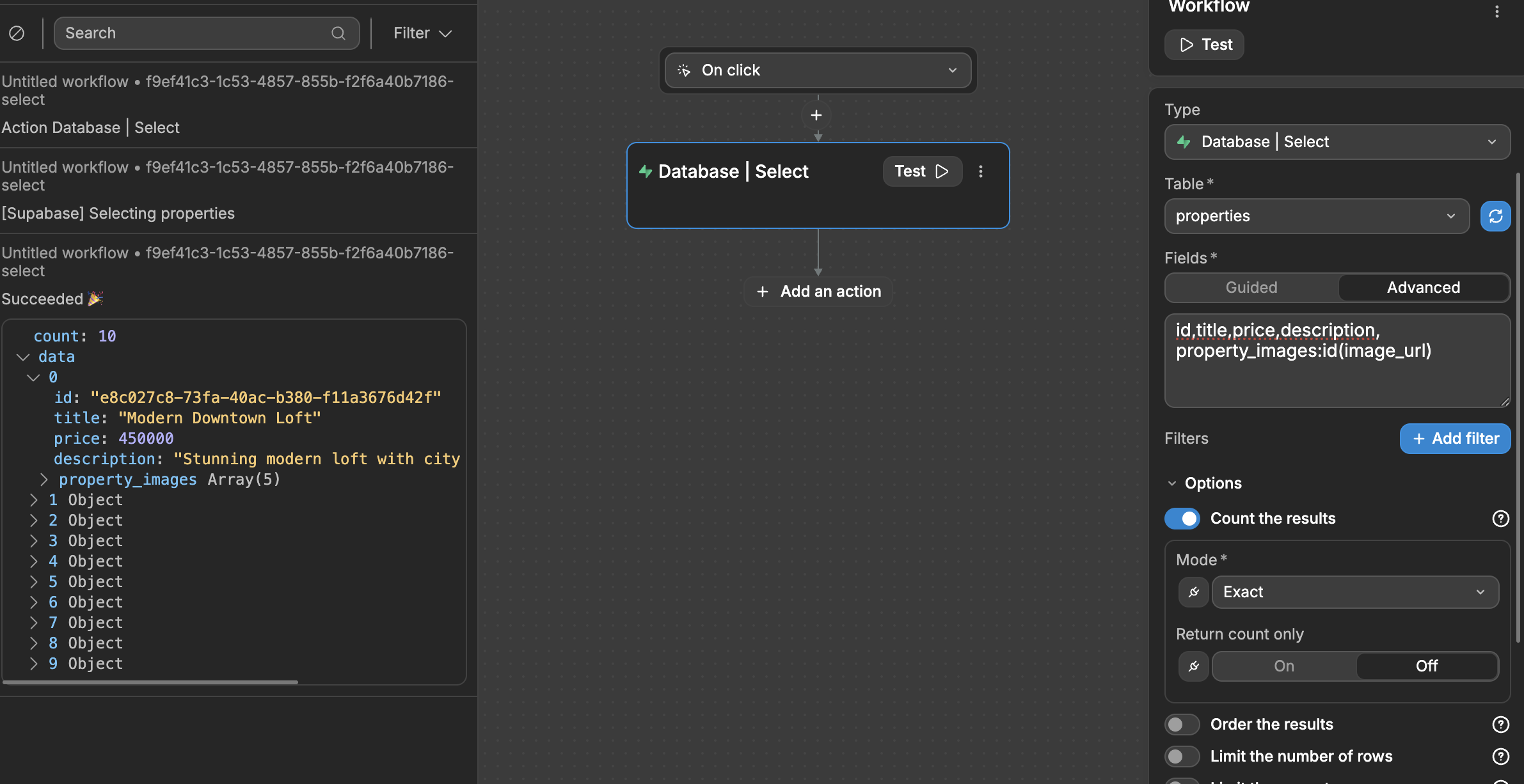Switch to the Guided fields tab
Viewport: 1524px width, 784px height.
coord(1251,288)
